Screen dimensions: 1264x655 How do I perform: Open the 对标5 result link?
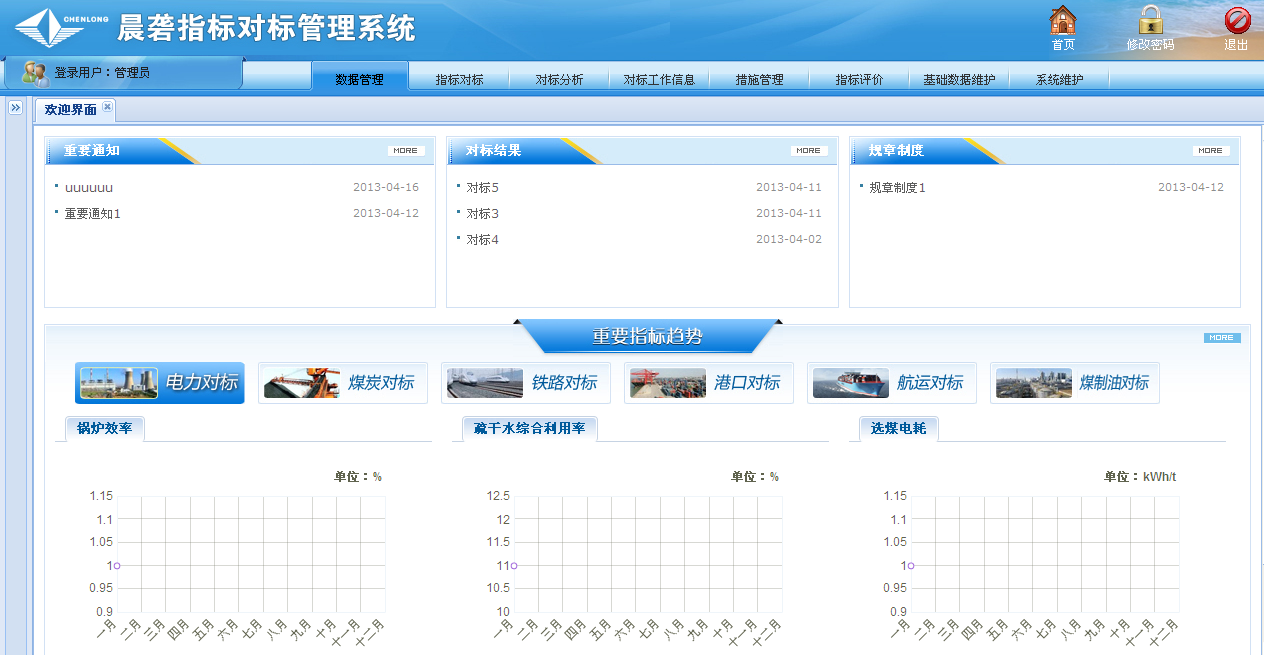click(x=482, y=187)
